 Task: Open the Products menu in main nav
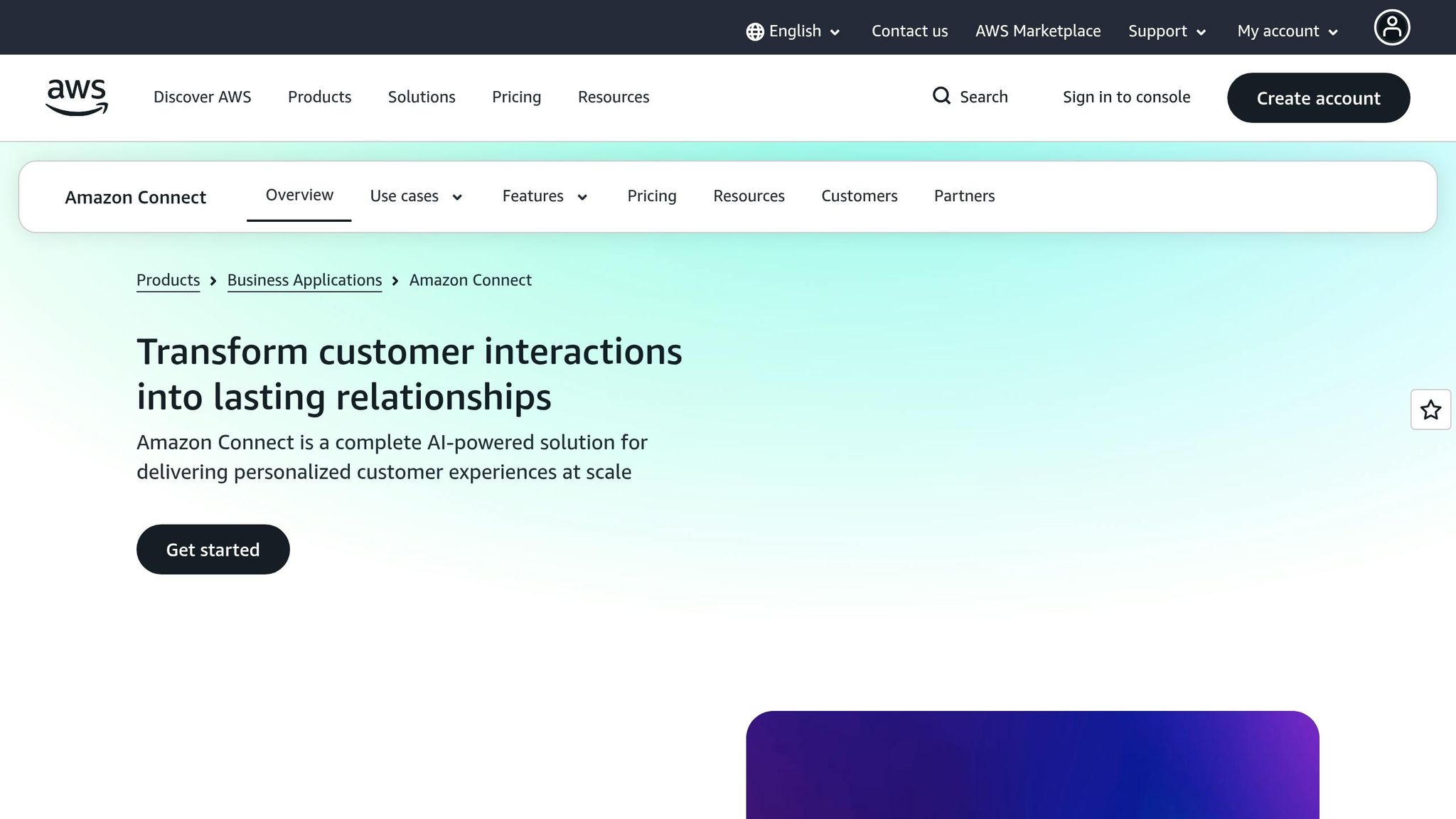[x=320, y=97]
